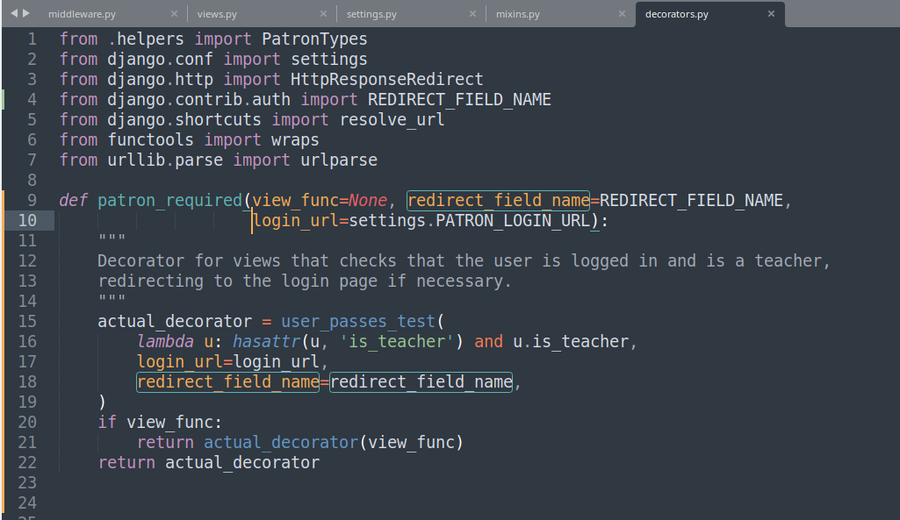Click on 'urlparse' at end of line 7

(339, 160)
